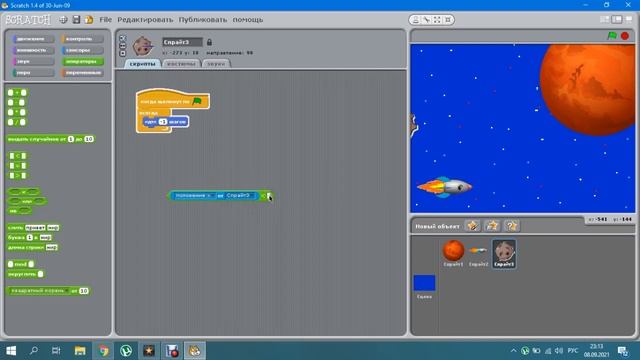Viewport: 640px width, 360px height.
Task: Click the Спрайт3 name field
Action: (x=182, y=42)
